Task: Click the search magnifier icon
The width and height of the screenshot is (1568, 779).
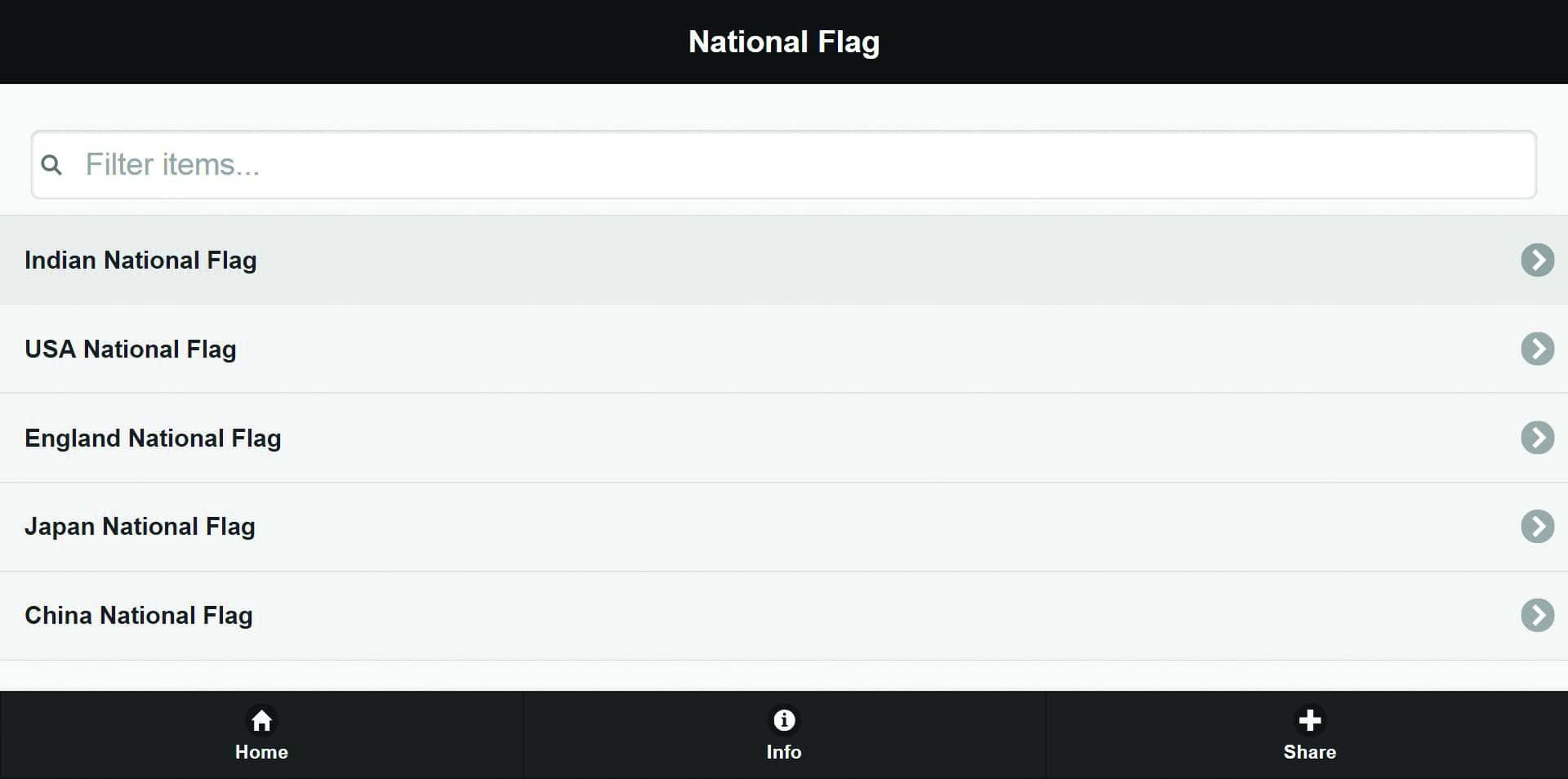Action: tap(51, 165)
